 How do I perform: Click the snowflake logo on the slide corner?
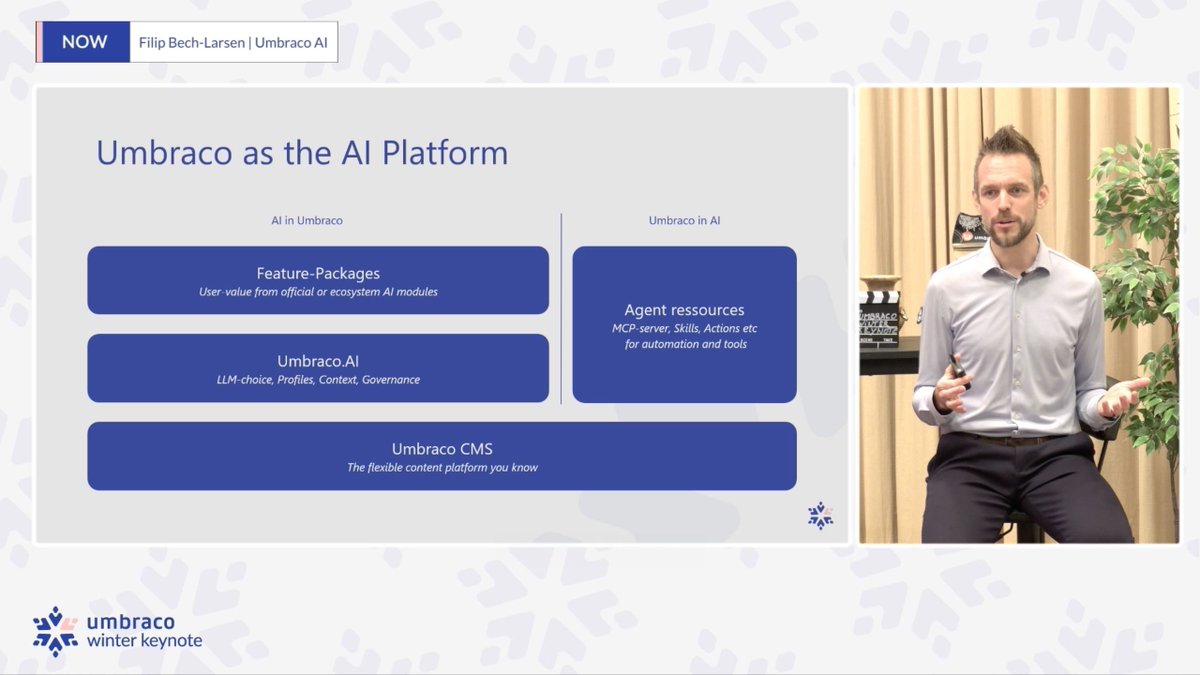(x=820, y=515)
